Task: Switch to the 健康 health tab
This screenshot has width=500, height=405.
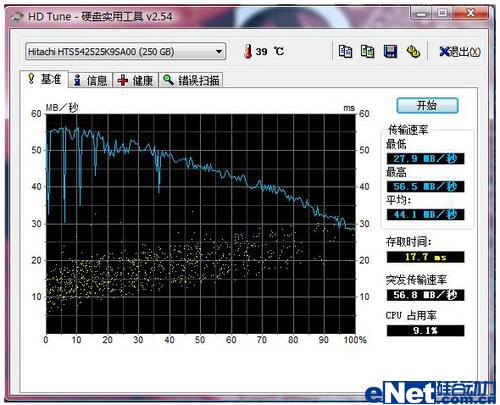Action: click(x=135, y=80)
